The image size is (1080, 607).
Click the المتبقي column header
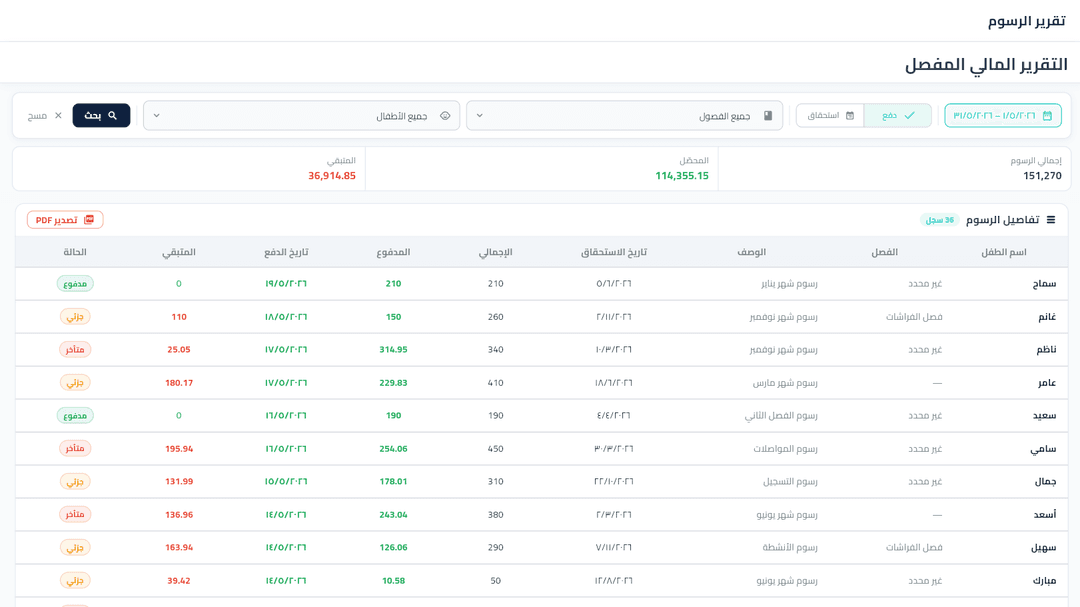point(178,252)
